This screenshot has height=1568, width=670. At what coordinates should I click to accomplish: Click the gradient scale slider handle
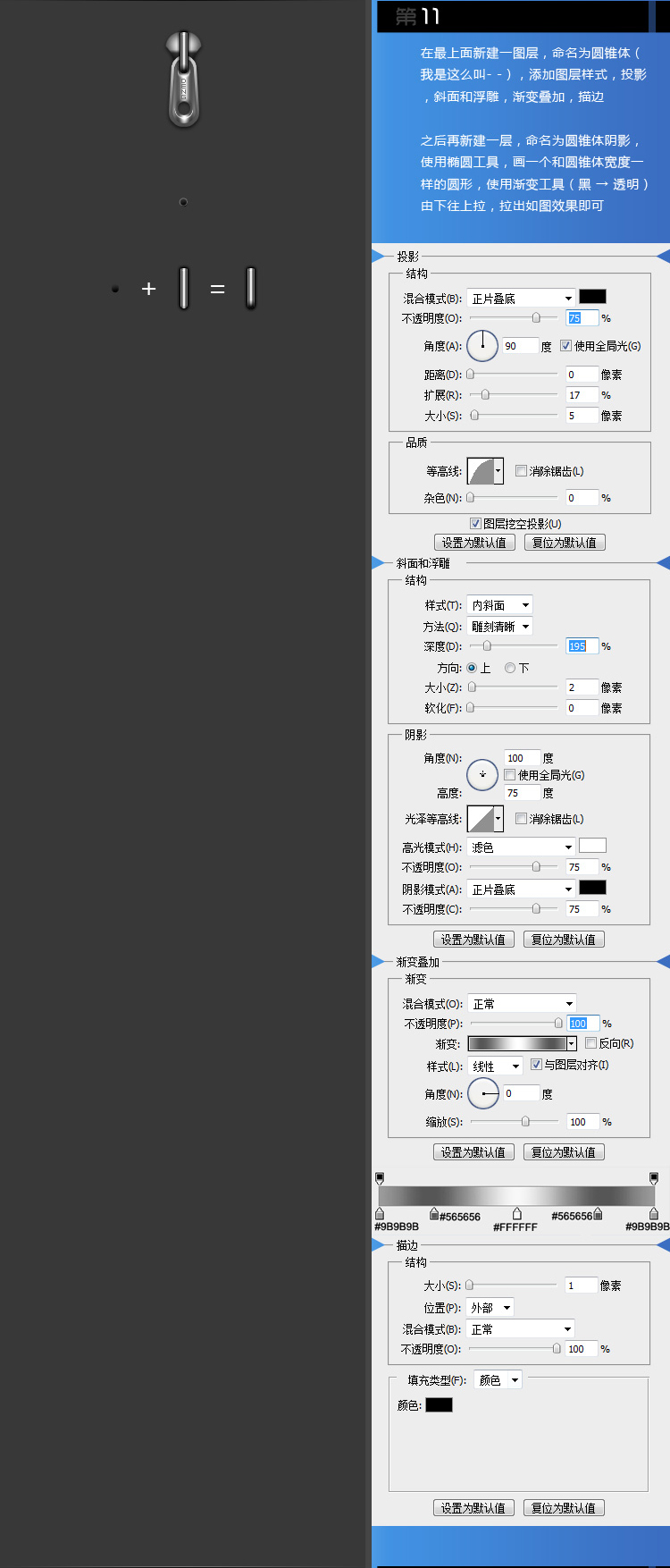pos(525,1121)
